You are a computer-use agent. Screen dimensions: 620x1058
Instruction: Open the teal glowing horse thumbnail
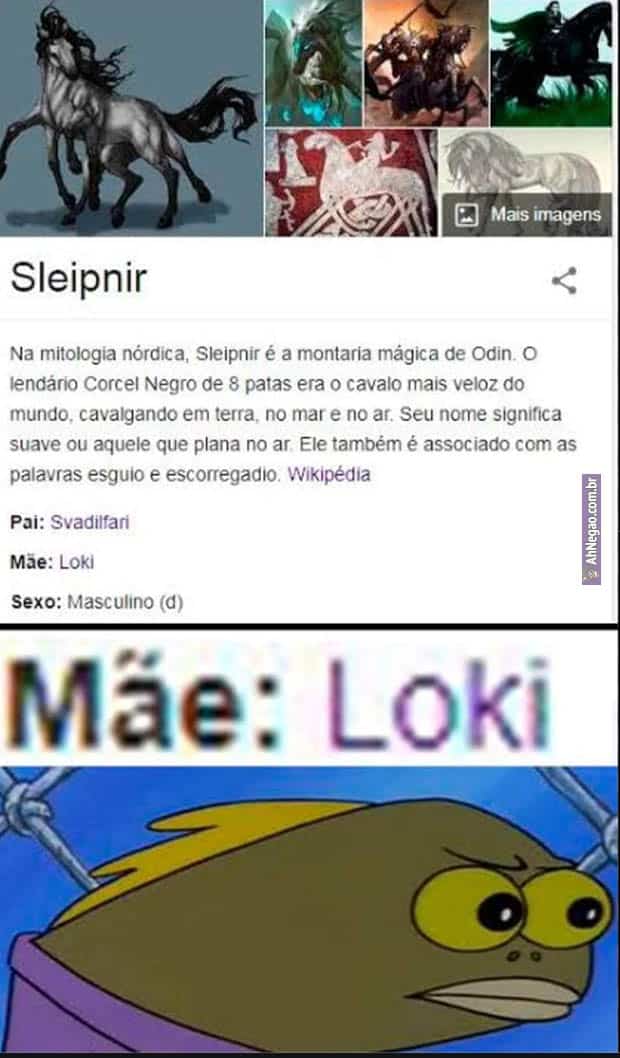(x=314, y=63)
